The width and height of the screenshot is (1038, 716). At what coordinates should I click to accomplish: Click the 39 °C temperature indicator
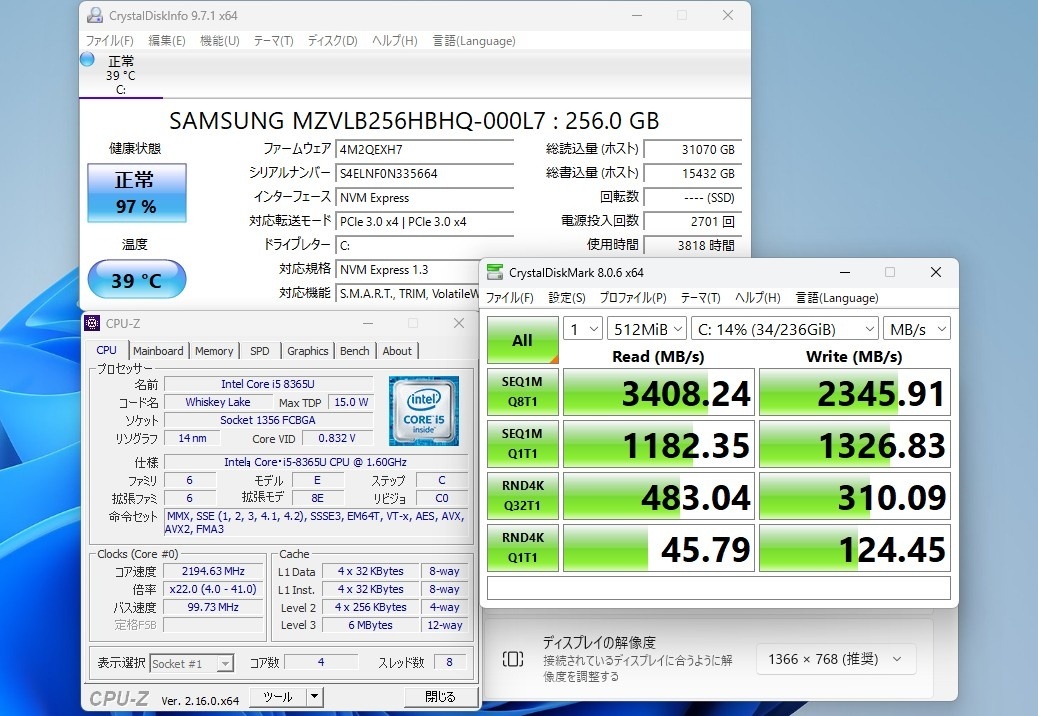click(136, 280)
